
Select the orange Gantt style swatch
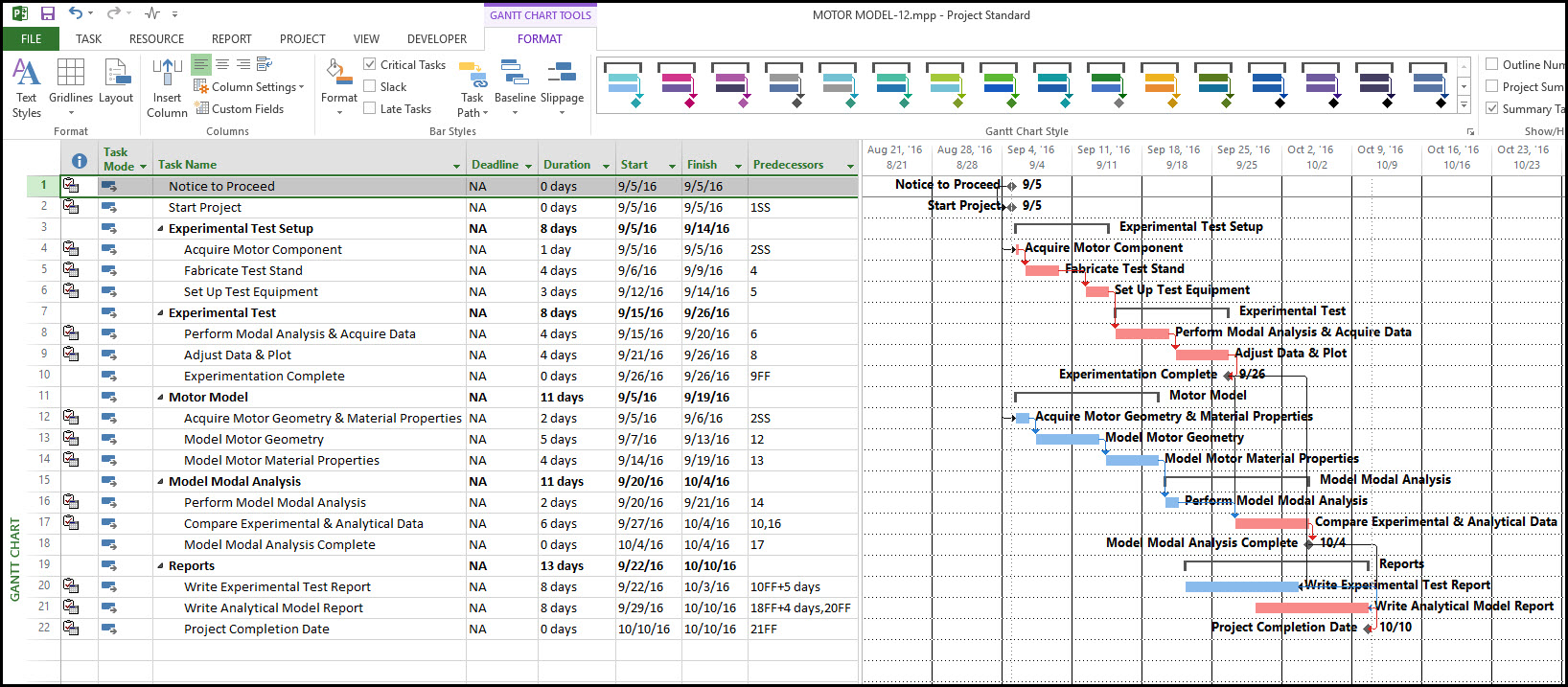pos(1160,84)
